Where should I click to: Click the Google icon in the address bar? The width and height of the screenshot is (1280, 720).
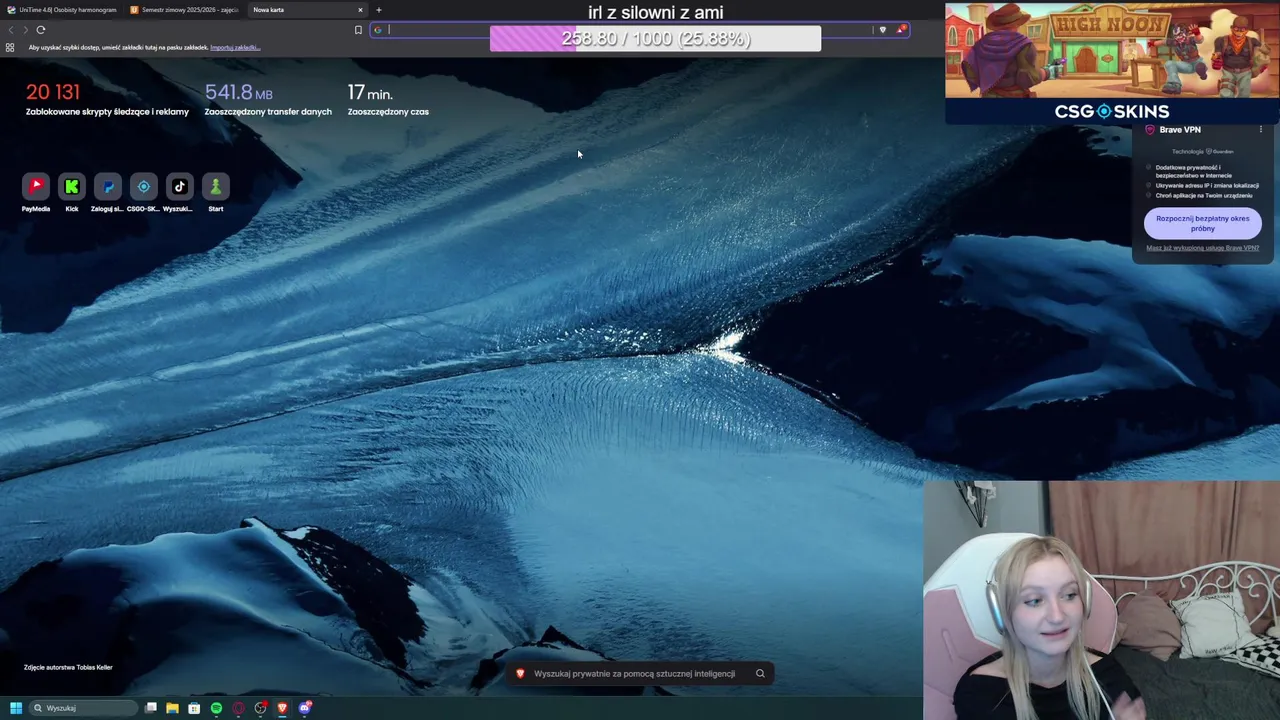[x=378, y=30]
